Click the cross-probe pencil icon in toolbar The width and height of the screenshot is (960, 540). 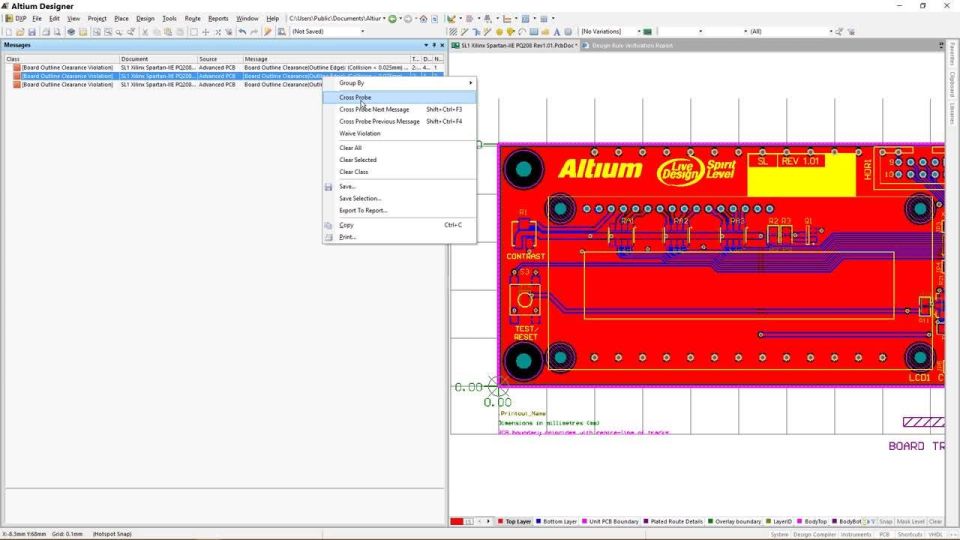[268, 32]
